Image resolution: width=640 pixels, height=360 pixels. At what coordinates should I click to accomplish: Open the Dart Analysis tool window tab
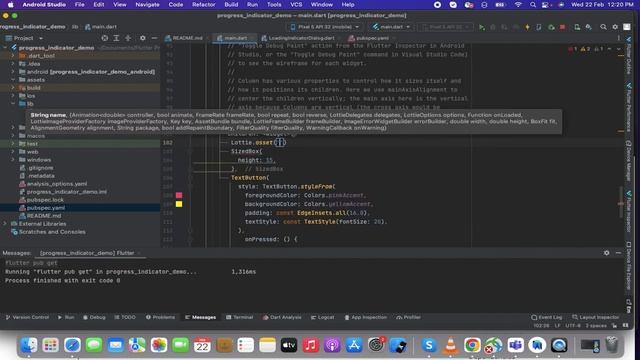click(282, 317)
